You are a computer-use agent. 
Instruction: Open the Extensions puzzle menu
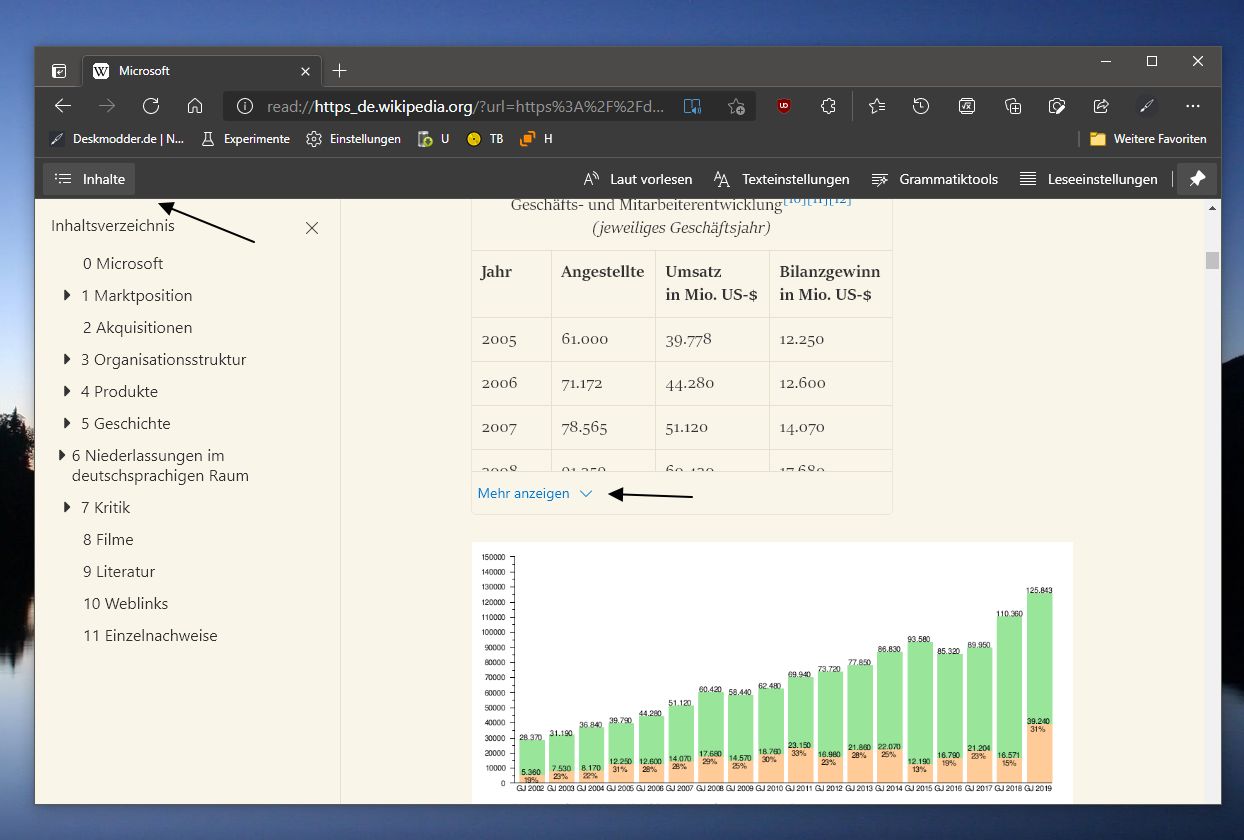click(x=828, y=106)
